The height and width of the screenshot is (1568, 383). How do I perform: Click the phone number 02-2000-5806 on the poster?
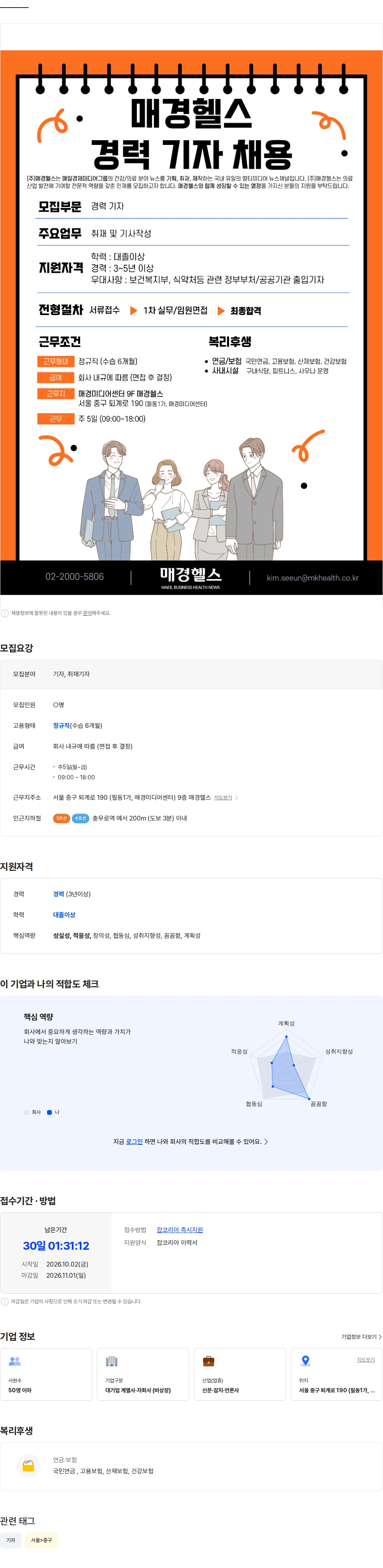click(74, 577)
